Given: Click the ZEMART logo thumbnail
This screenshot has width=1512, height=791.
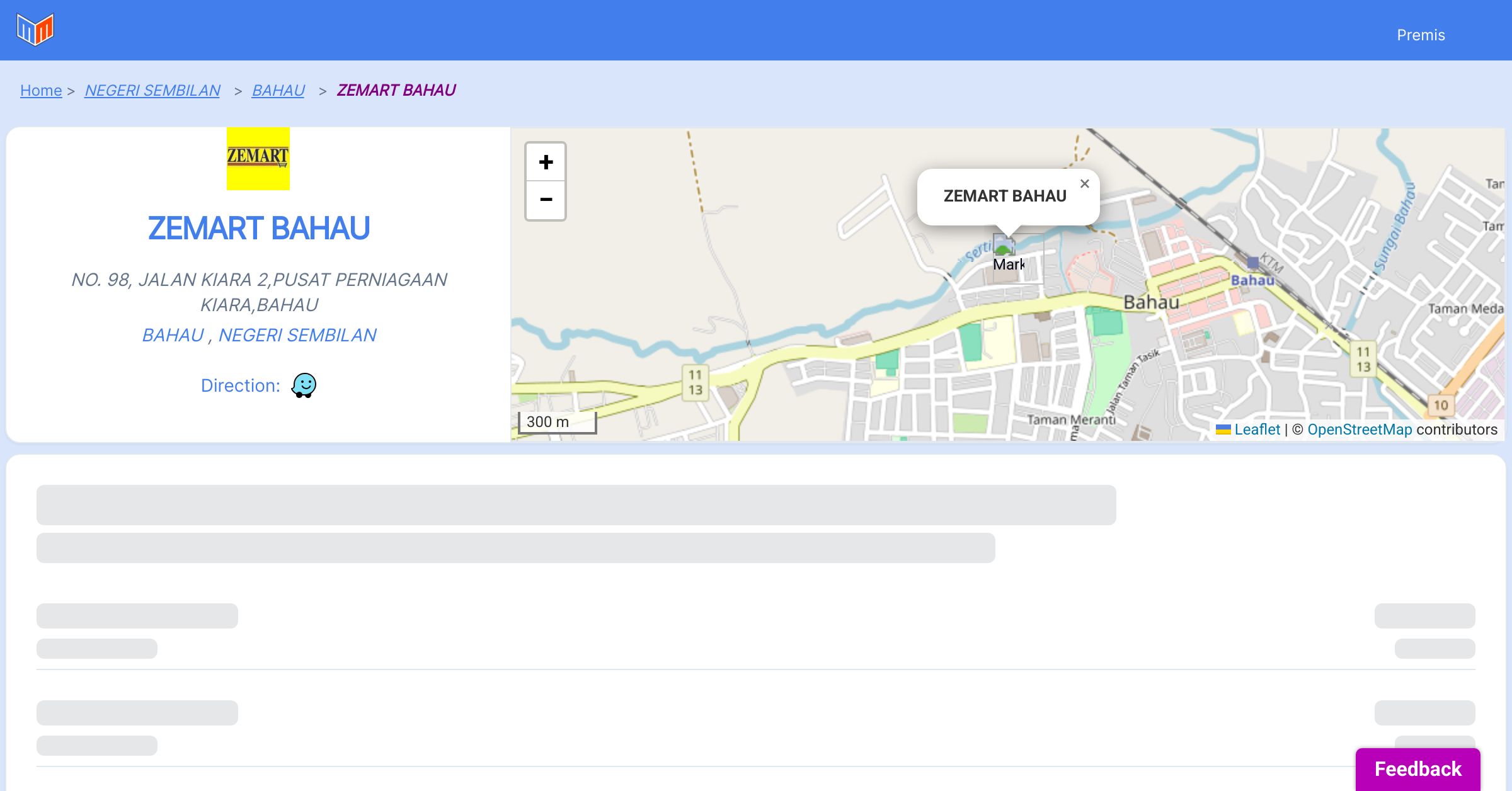Looking at the screenshot, I should (258, 159).
